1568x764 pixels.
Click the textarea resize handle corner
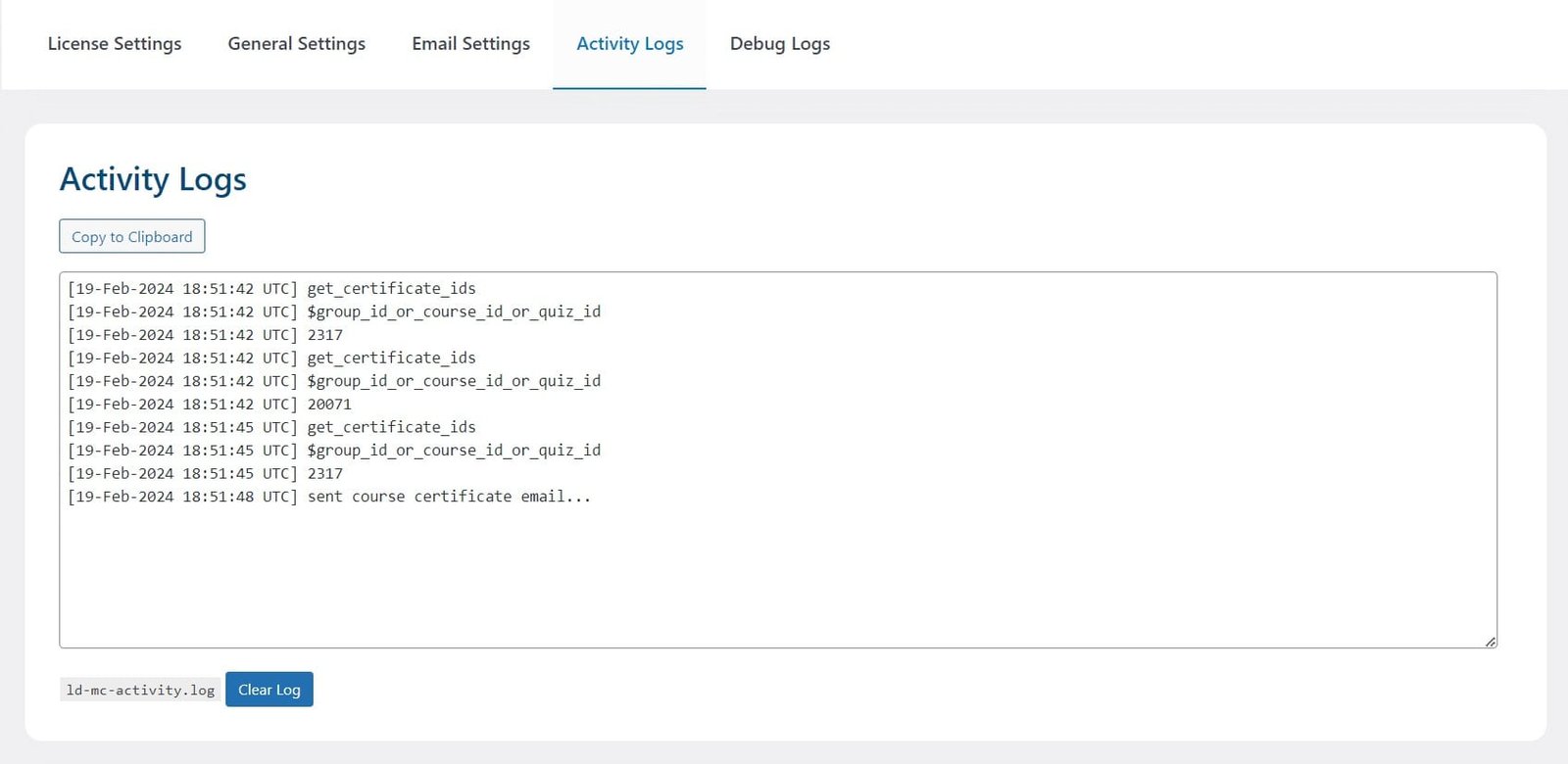pyautogui.click(x=1490, y=642)
